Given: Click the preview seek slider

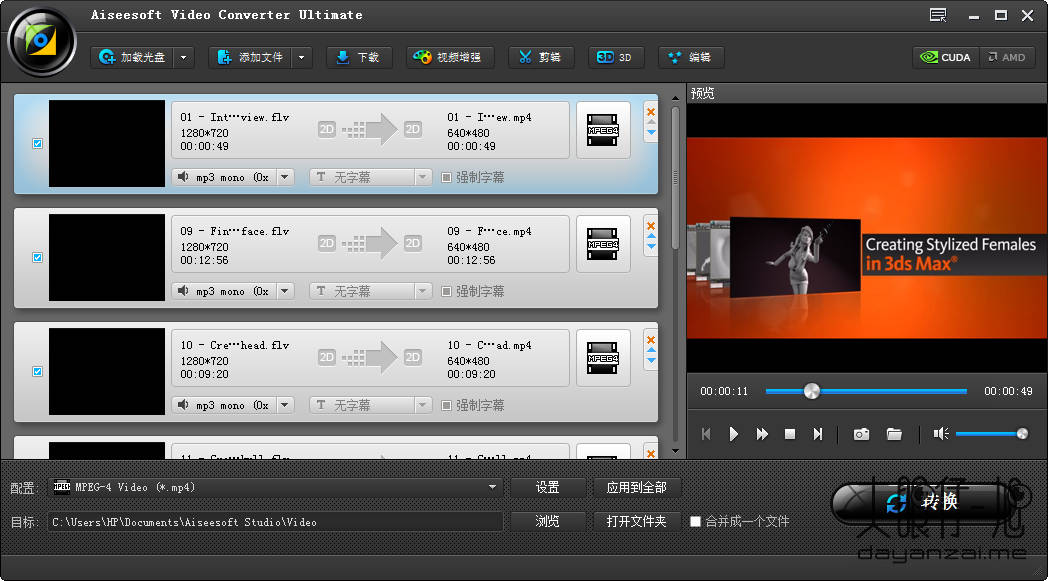Looking at the screenshot, I should pos(866,391).
